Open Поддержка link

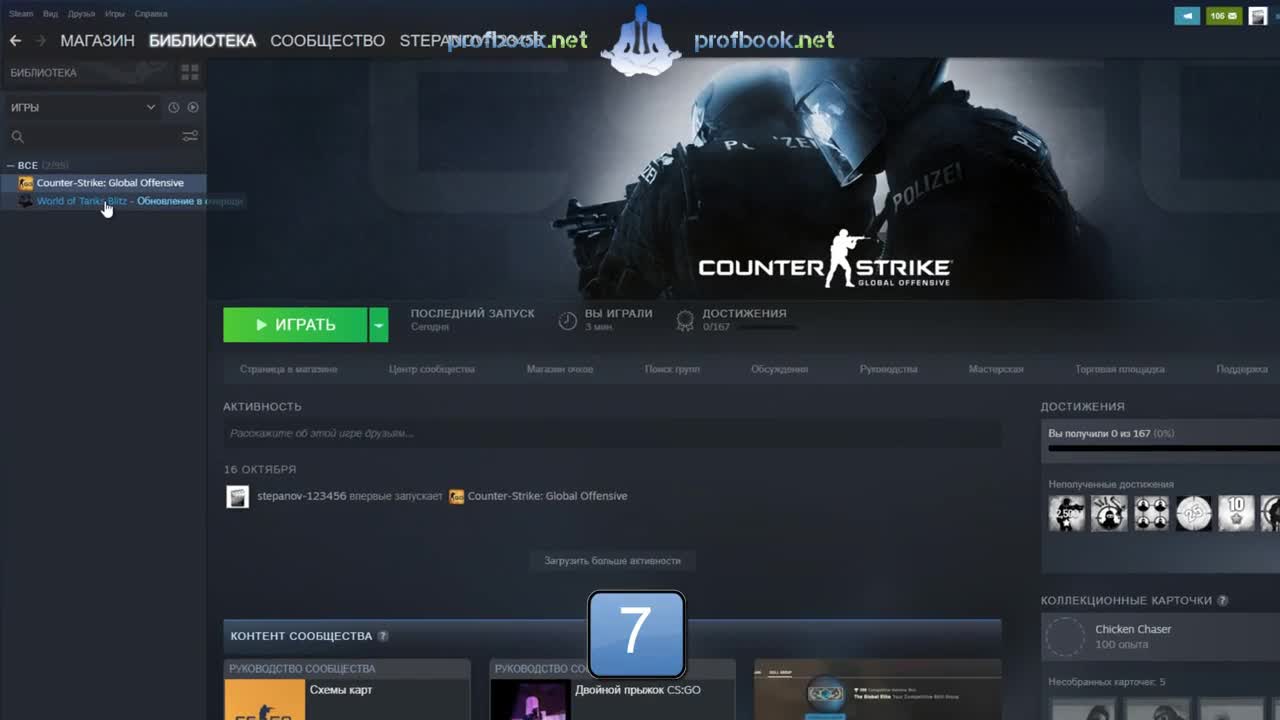pos(1242,369)
